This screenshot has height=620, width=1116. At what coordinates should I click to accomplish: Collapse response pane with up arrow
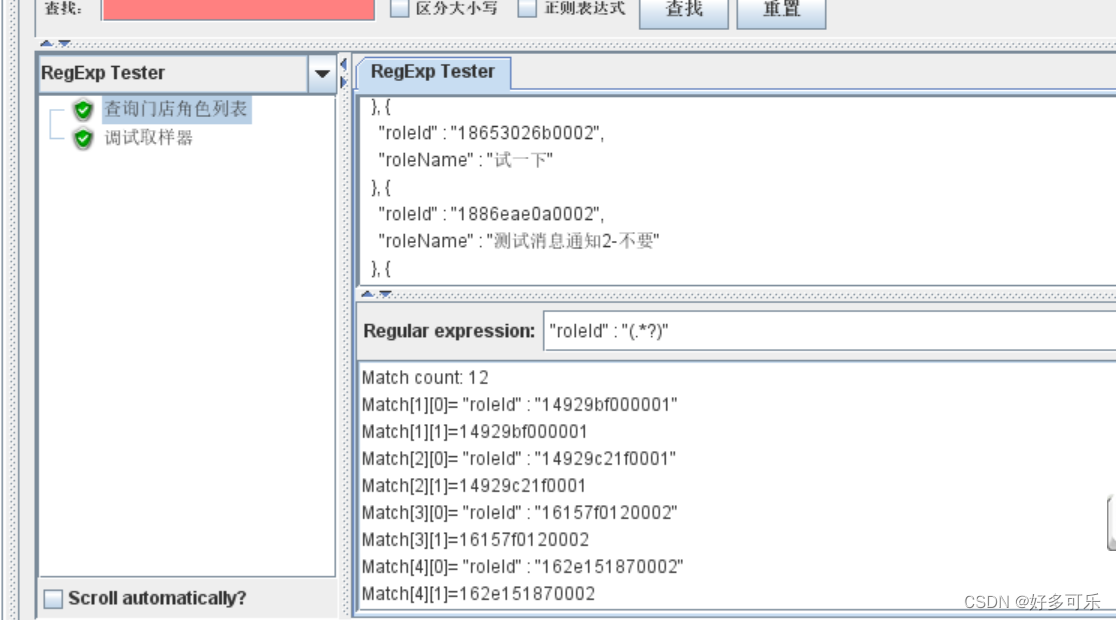pyautogui.click(x=367, y=293)
